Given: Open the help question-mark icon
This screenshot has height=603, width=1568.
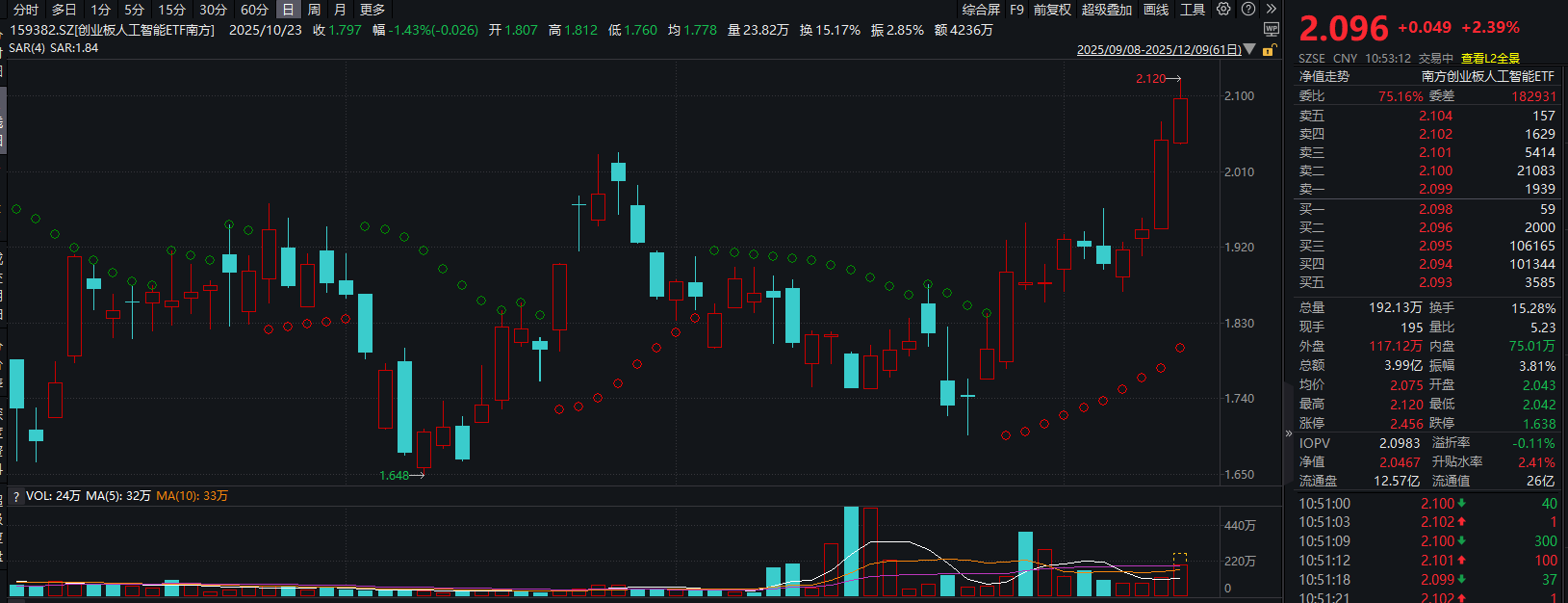Looking at the screenshot, I should (x=1248, y=9).
